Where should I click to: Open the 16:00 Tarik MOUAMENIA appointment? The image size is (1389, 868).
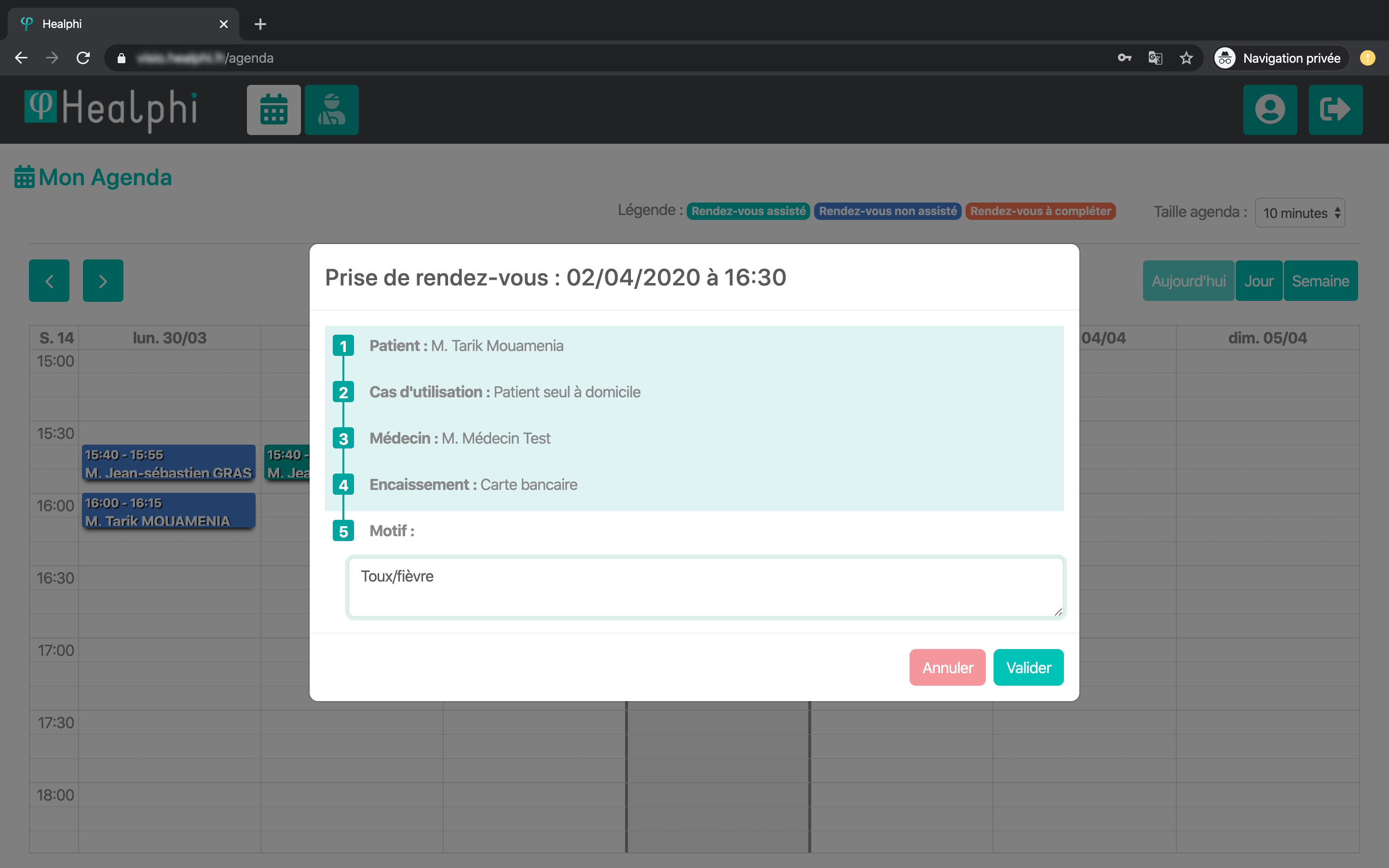(x=169, y=511)
